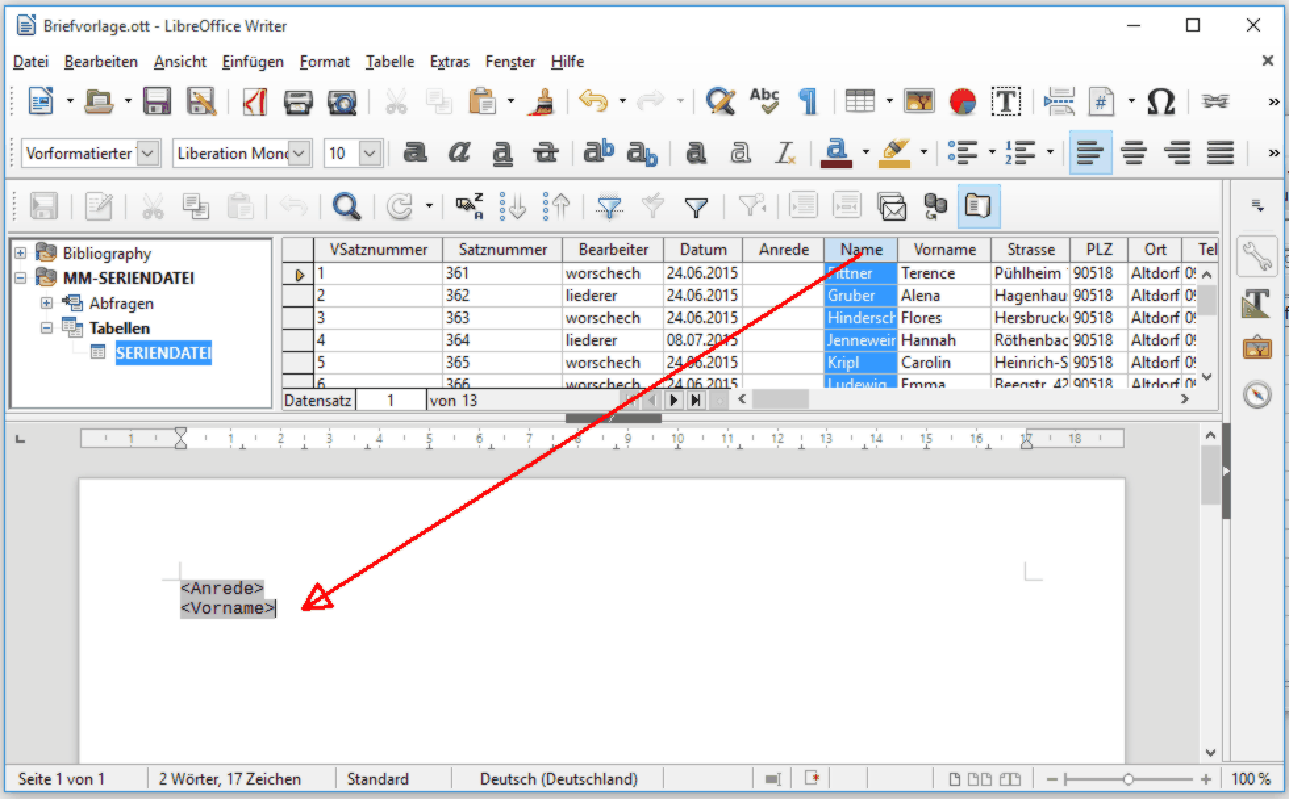Image resolution: width=1290 pixels, height=800 pixels.
Task: Click the Insert Text Box icon
Action: (x=1006, y=101)
